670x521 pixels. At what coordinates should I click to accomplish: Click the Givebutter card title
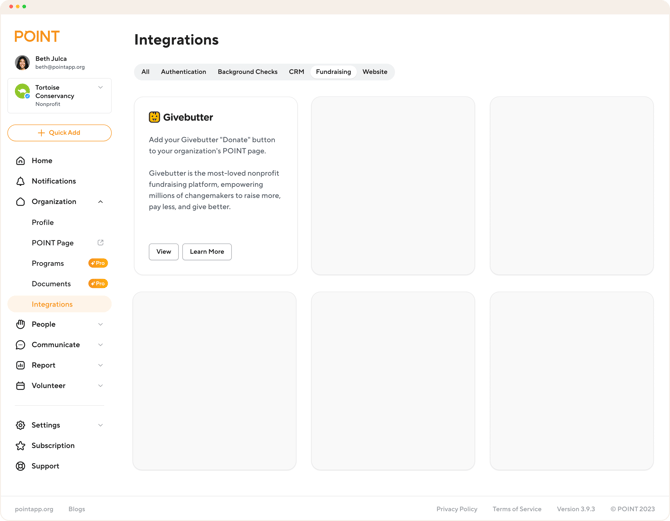click(x=188, y=117)
